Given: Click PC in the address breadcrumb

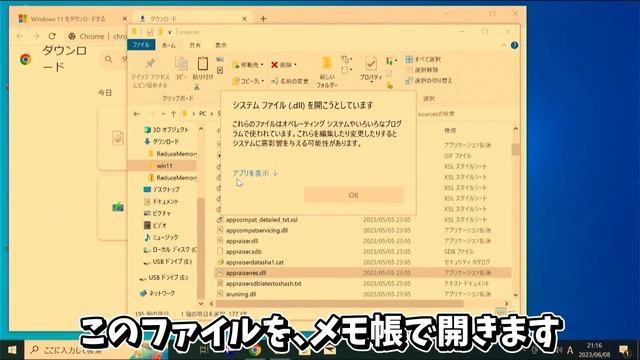Looking at the screenshot, I should pyautogui.click(x=202, y=114).
